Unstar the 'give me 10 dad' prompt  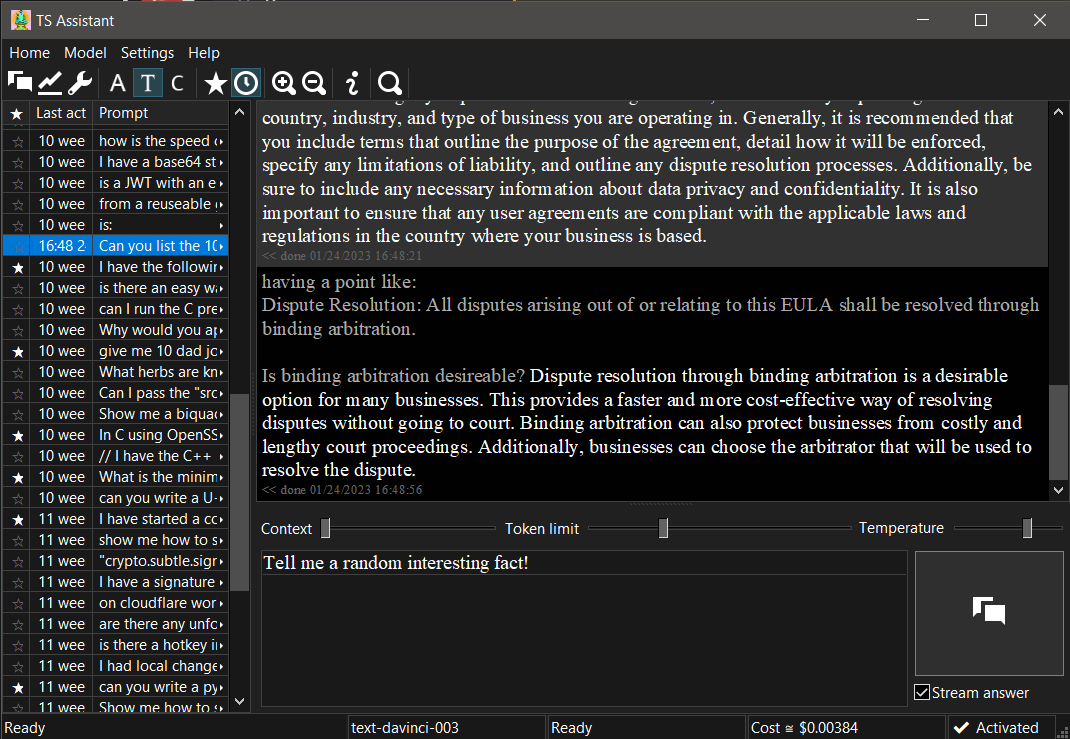[x=17, y=351]
